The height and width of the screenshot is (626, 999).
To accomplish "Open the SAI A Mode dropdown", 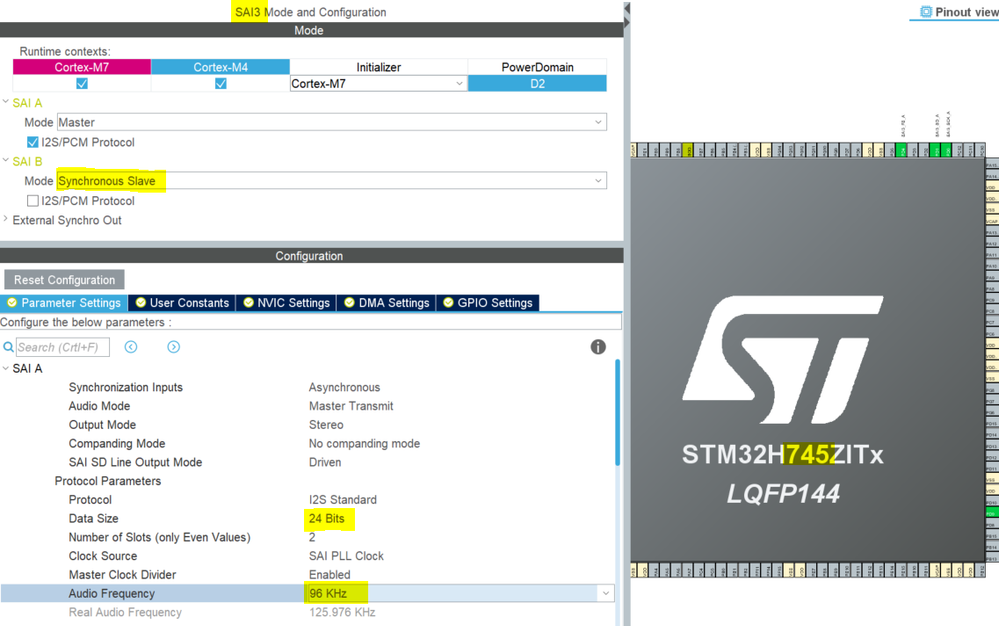I will click(x=332, y=122).
